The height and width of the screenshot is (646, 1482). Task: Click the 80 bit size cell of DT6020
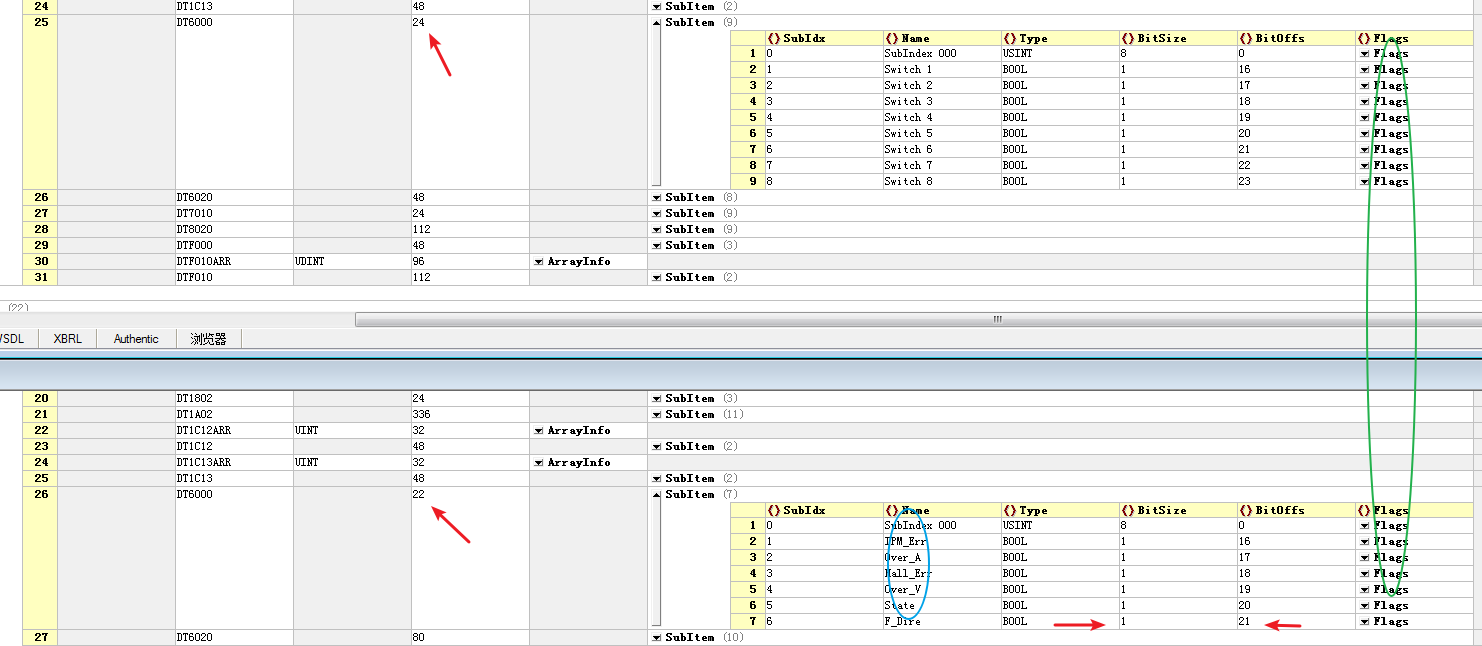470,638
